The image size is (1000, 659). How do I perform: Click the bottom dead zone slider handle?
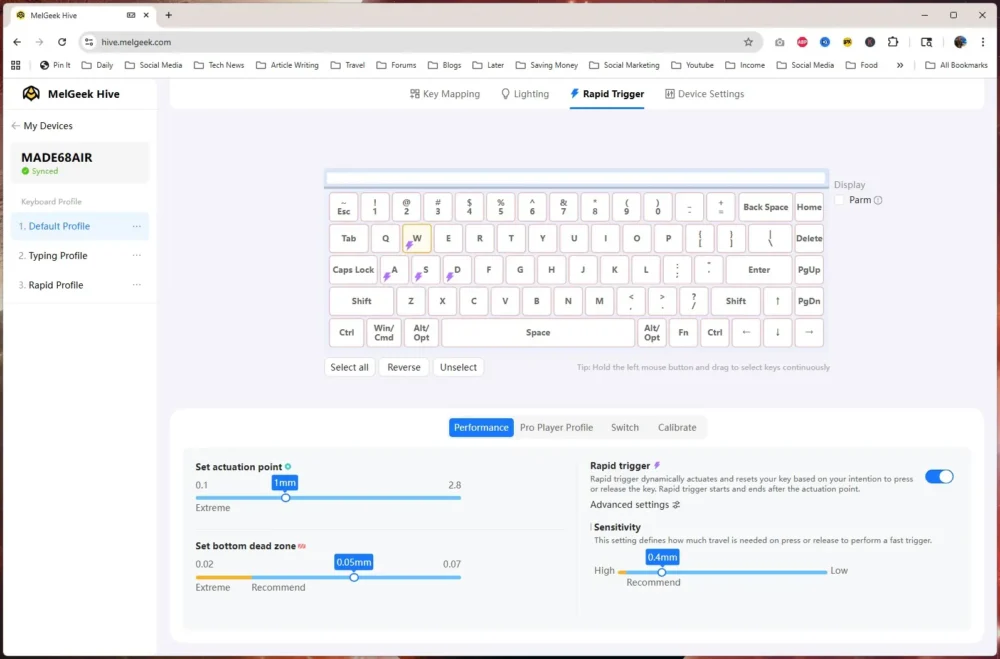coord(354,577)
